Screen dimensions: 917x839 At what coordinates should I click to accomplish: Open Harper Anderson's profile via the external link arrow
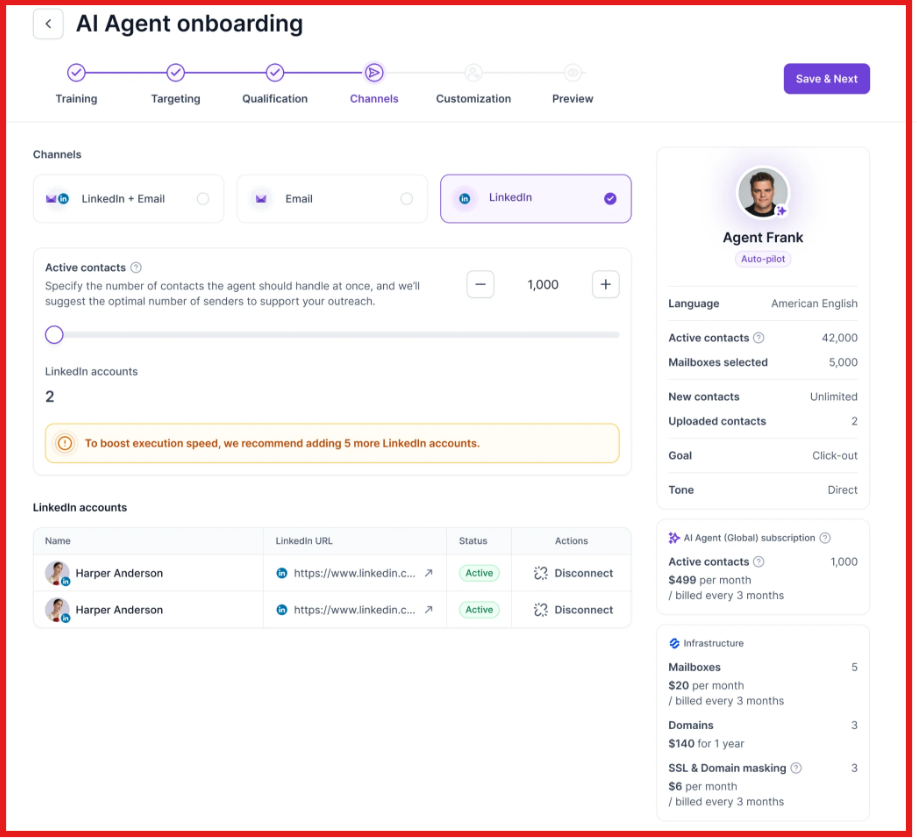(427, 573)
